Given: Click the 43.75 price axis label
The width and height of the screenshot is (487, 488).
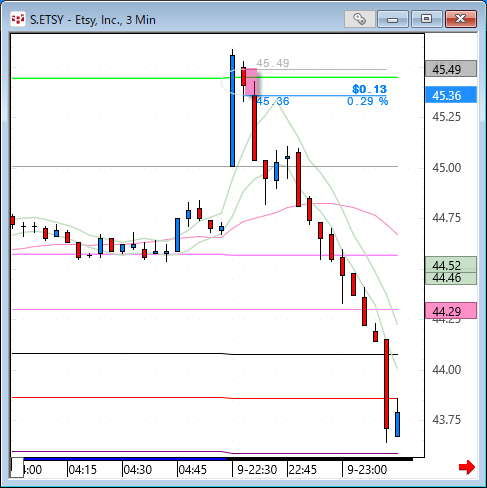Looking at the screenshot, I should [446, 419].
